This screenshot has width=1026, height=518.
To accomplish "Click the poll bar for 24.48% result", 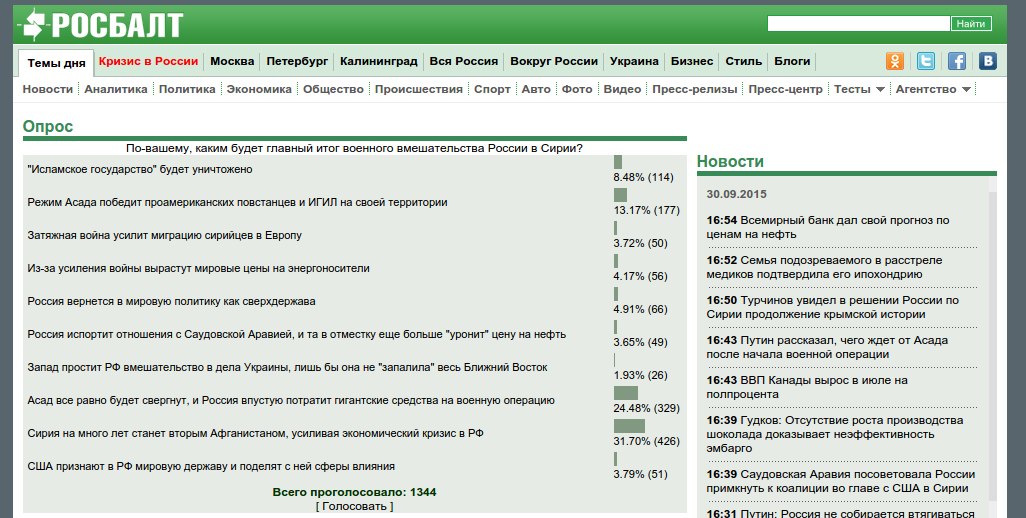I will point(626,393).
